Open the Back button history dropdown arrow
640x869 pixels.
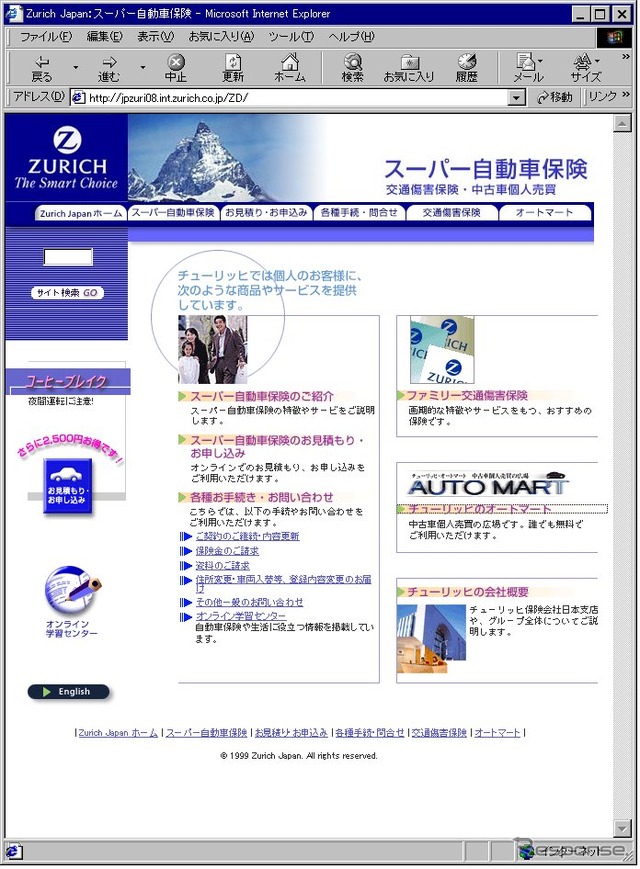pyautogui.click(x=75, y=68)
